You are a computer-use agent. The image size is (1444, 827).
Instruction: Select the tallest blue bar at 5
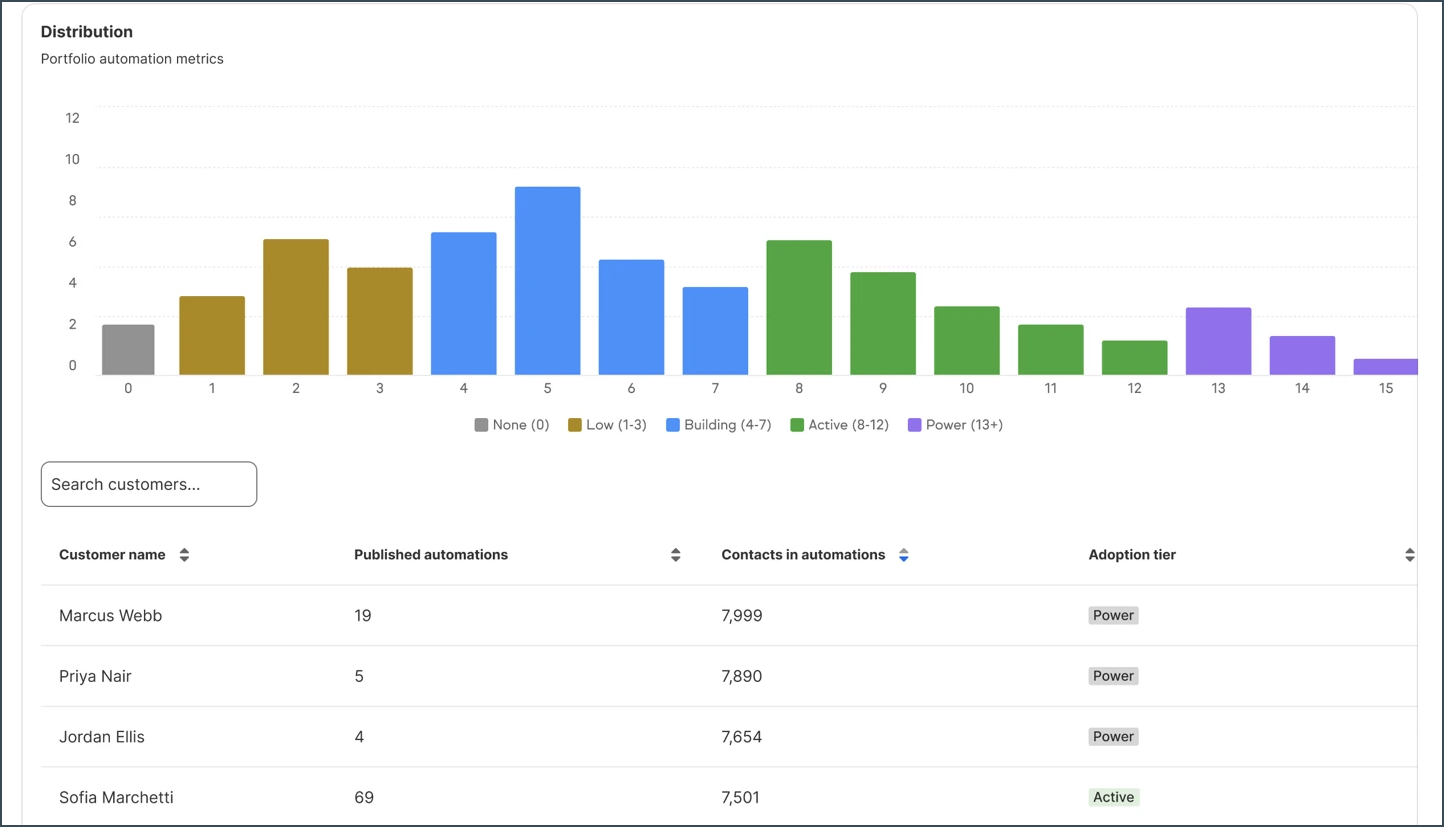[x=548, y=281]
